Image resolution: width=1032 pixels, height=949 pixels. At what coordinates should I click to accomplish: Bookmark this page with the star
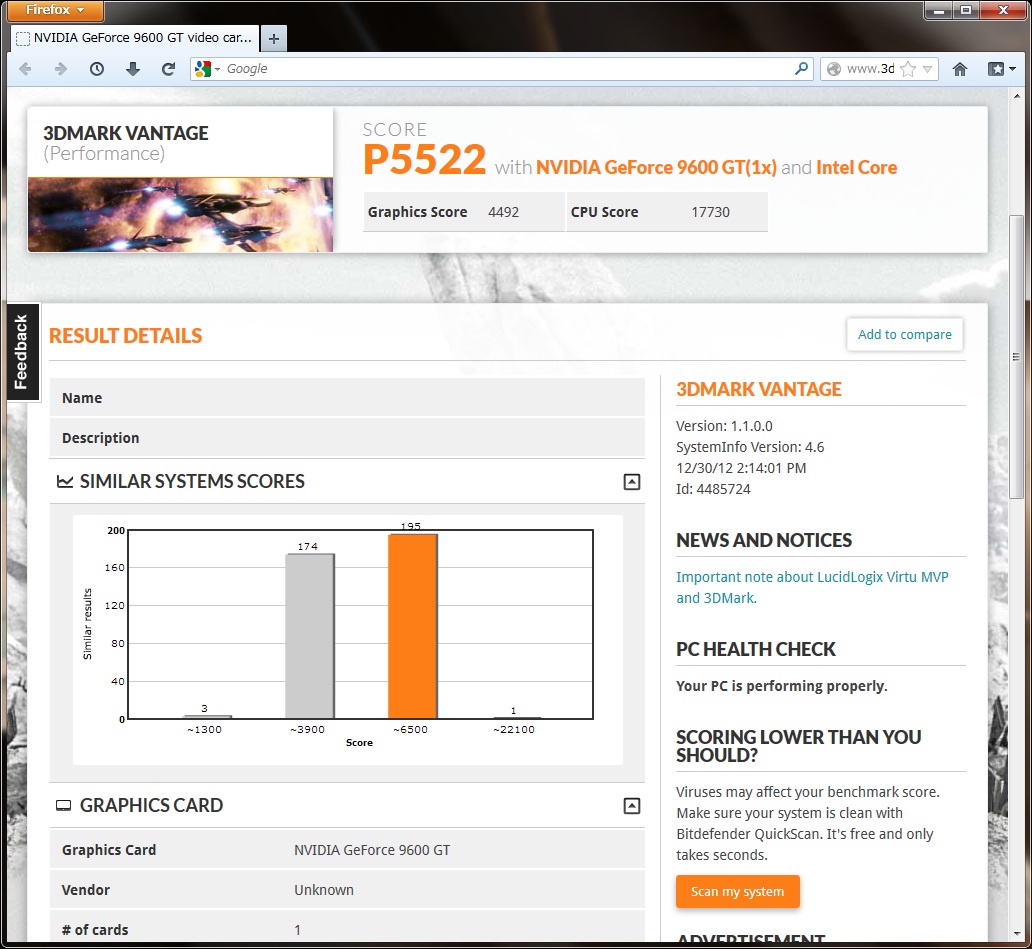pyautogui.click(x=908, y=68)
